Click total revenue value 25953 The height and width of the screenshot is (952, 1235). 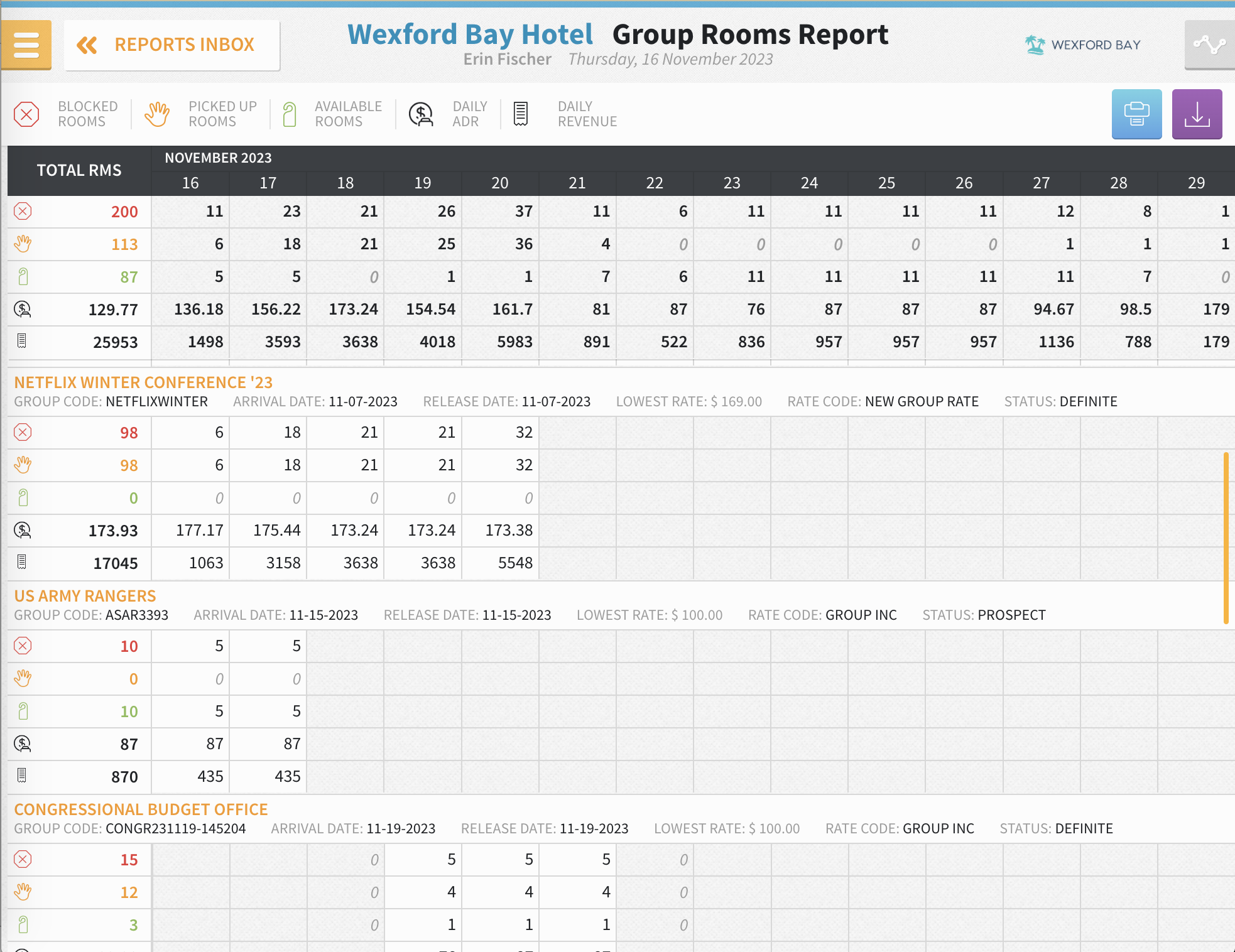pyautogui.click(x=115, y=342)
